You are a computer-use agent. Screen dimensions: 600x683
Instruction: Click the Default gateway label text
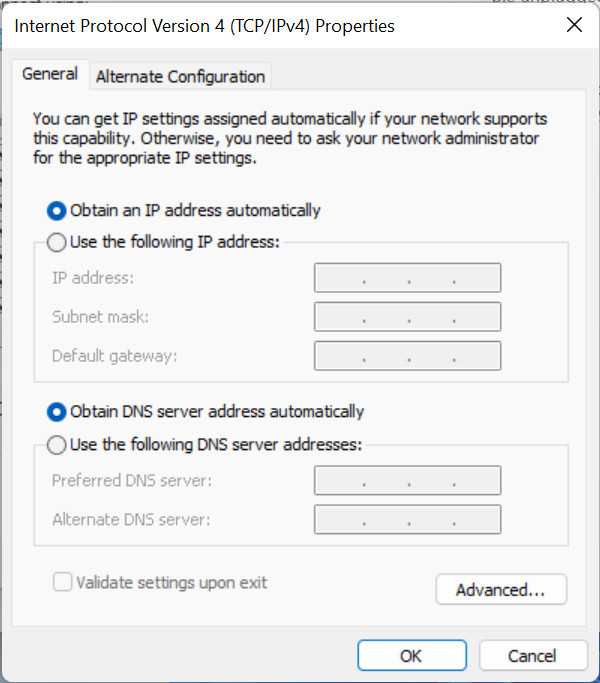[115, 356]
